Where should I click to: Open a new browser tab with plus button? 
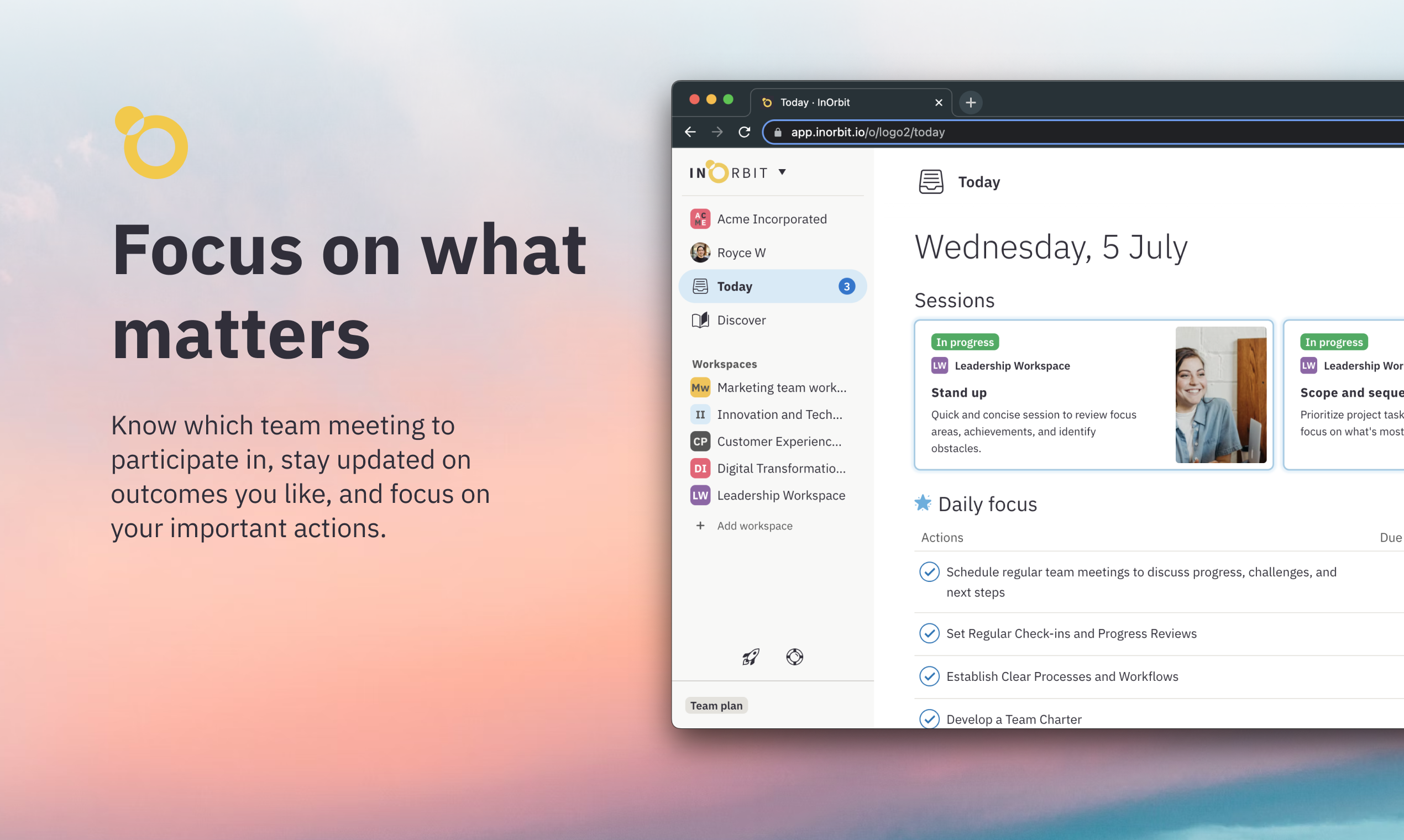coord(971,102)
